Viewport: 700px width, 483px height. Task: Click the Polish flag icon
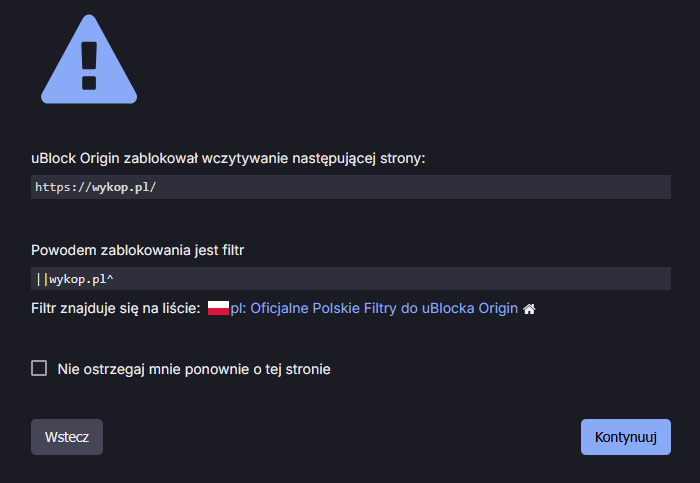pos(218,309)
